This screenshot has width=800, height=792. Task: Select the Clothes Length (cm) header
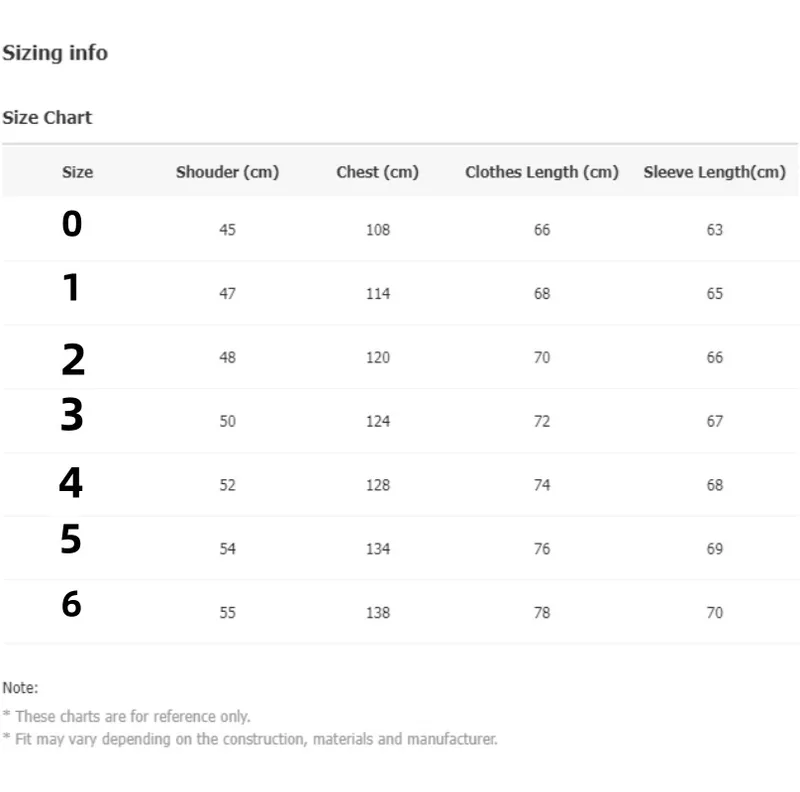point(542,172)
